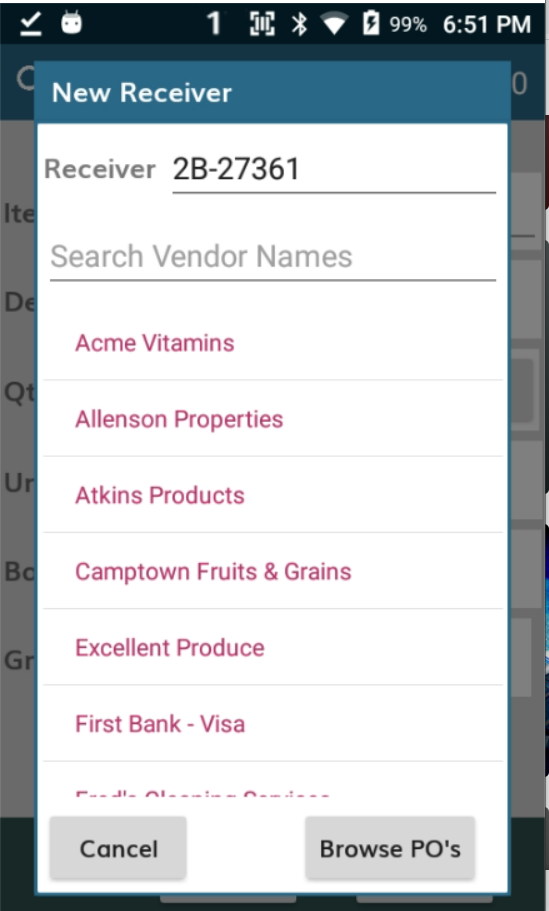The image size is (549, 911).
Task: Tap the download-complete checkmark status icon
Action: click(31, 24)
